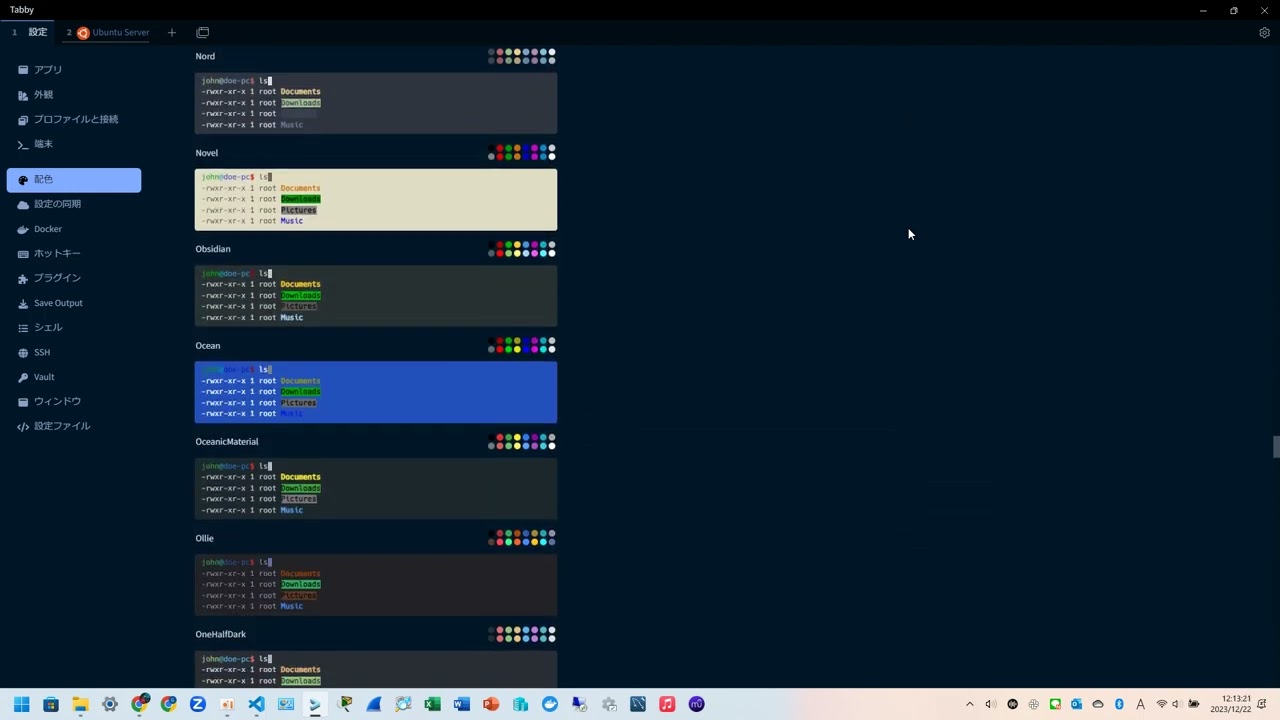Choose the Novel color scheme preview

376,200
